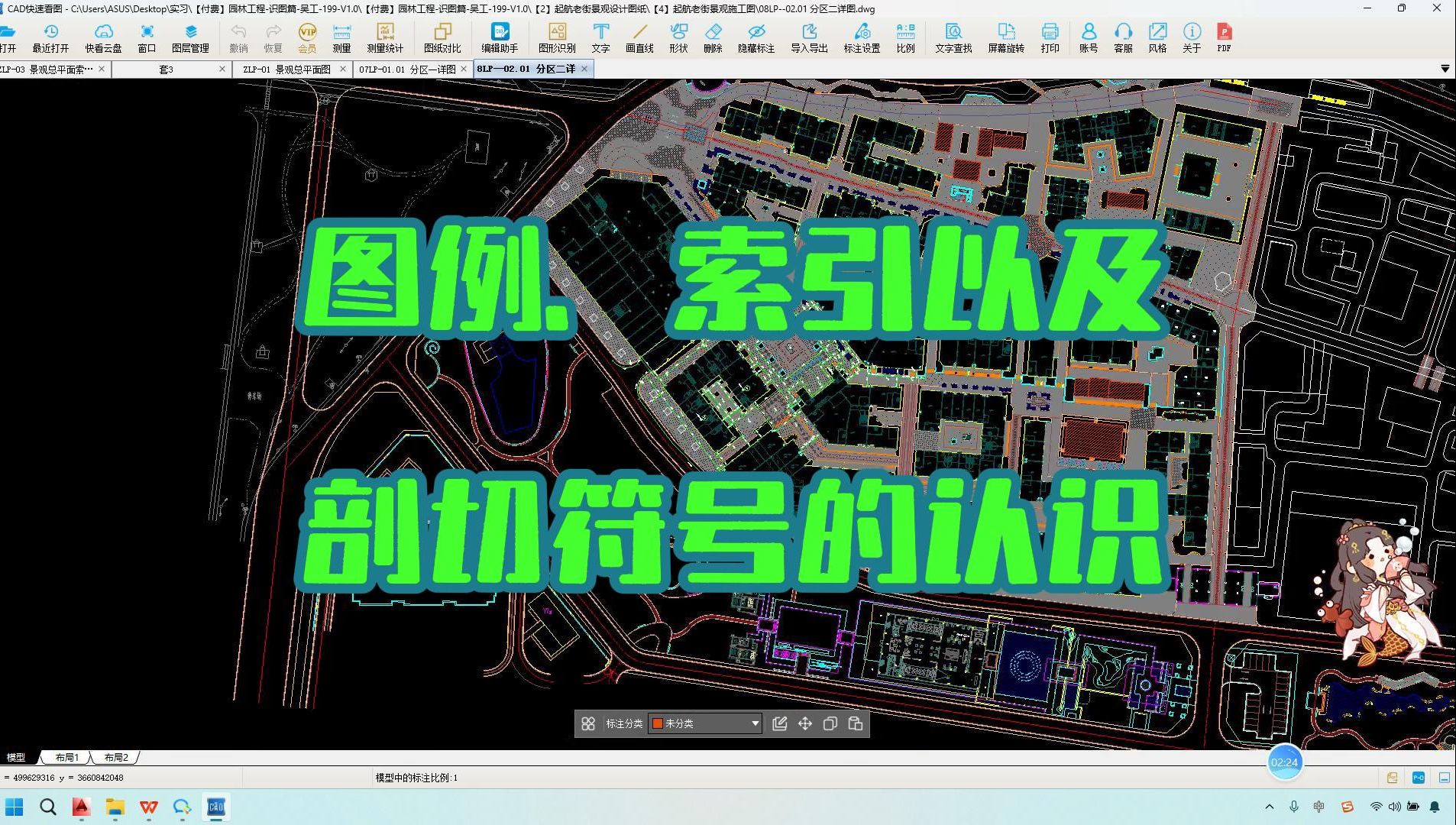Open 图层管理 layer management
Image resolution: width=1456 pixels, height=825 pixels.
coord(189,37)
